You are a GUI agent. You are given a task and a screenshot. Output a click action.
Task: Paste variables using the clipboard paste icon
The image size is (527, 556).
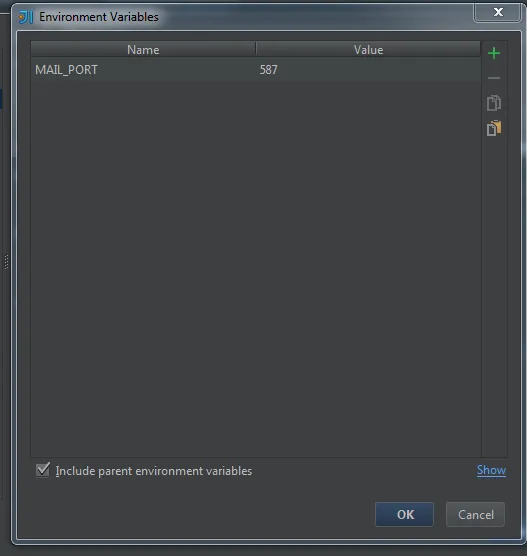pos(494,128)
